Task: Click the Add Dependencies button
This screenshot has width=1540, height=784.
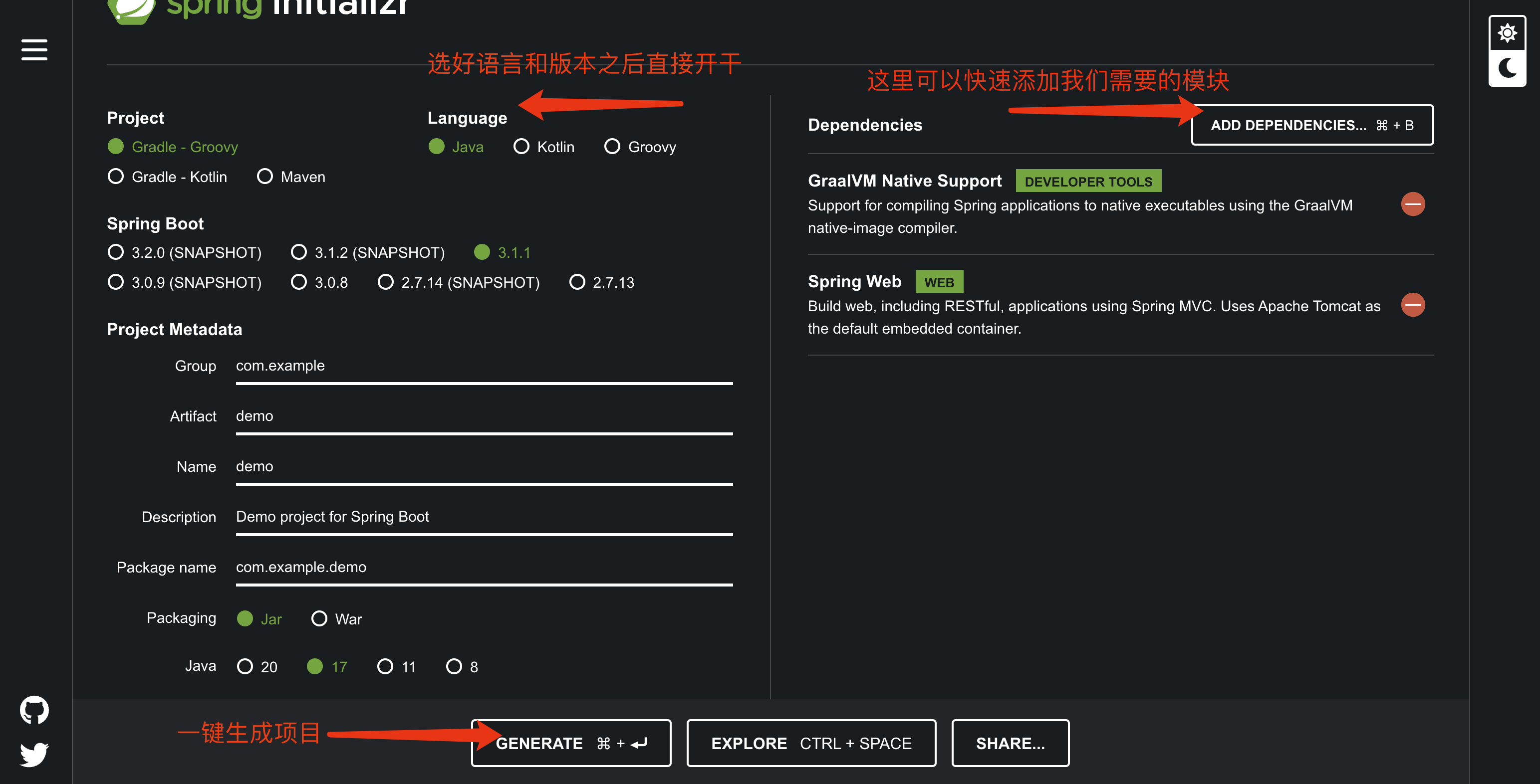Action: click(1312, 125)
